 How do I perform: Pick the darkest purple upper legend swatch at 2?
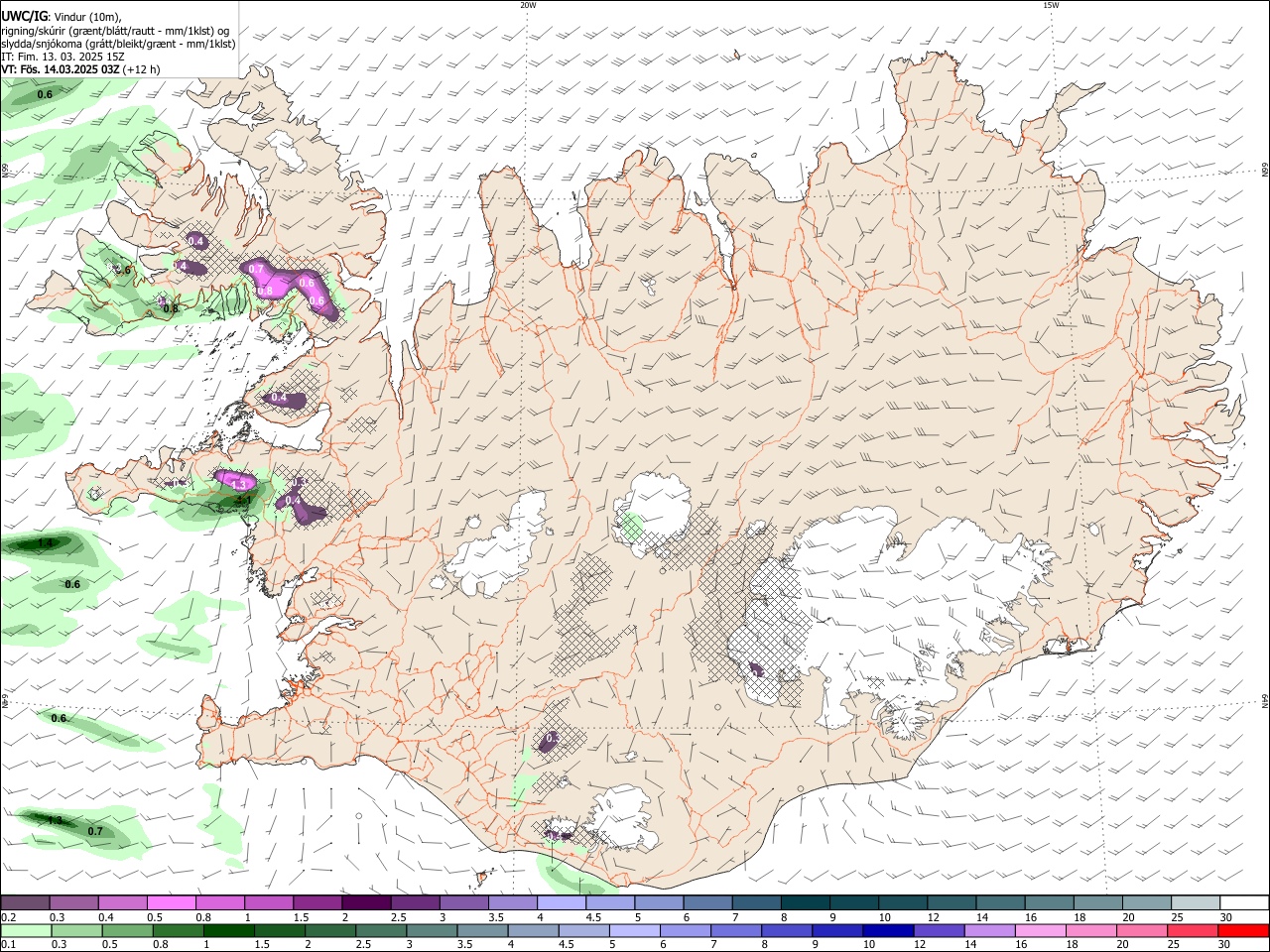tap(366, 902)
